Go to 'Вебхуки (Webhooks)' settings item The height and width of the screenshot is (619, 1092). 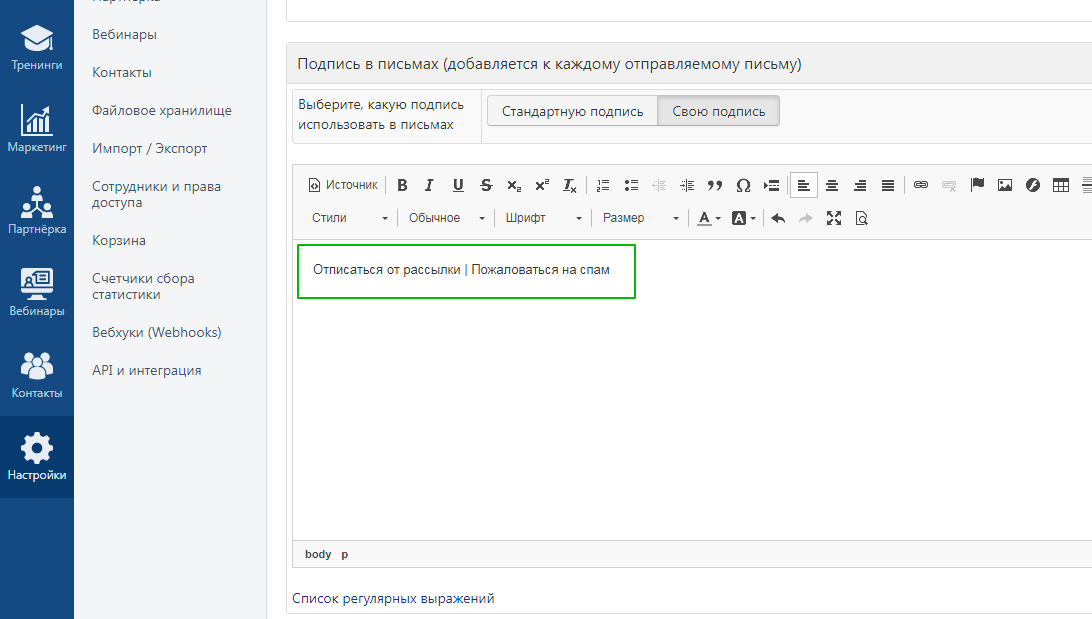click(157, 332)
